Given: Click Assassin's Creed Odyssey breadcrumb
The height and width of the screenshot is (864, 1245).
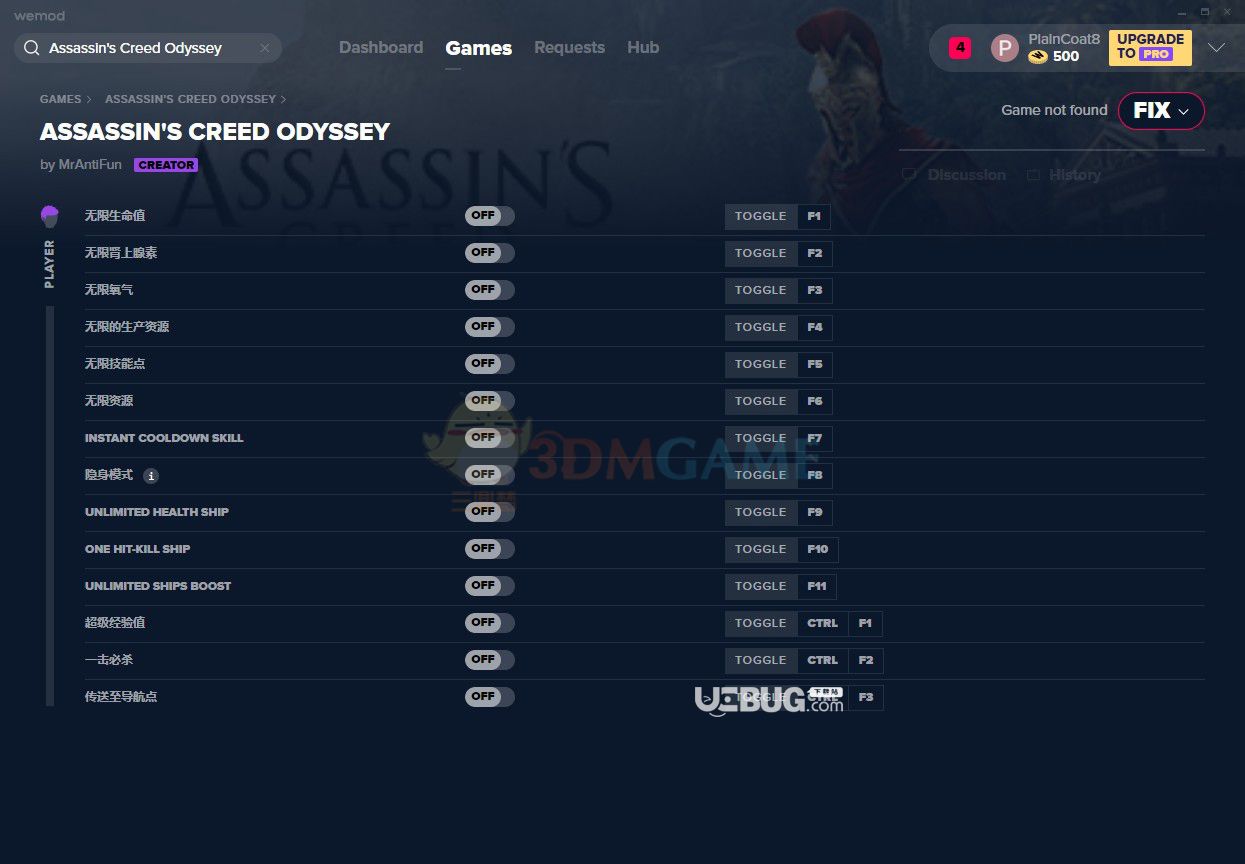Looking at the screenshot, I should pyautogui.click(x=190, y=99).
